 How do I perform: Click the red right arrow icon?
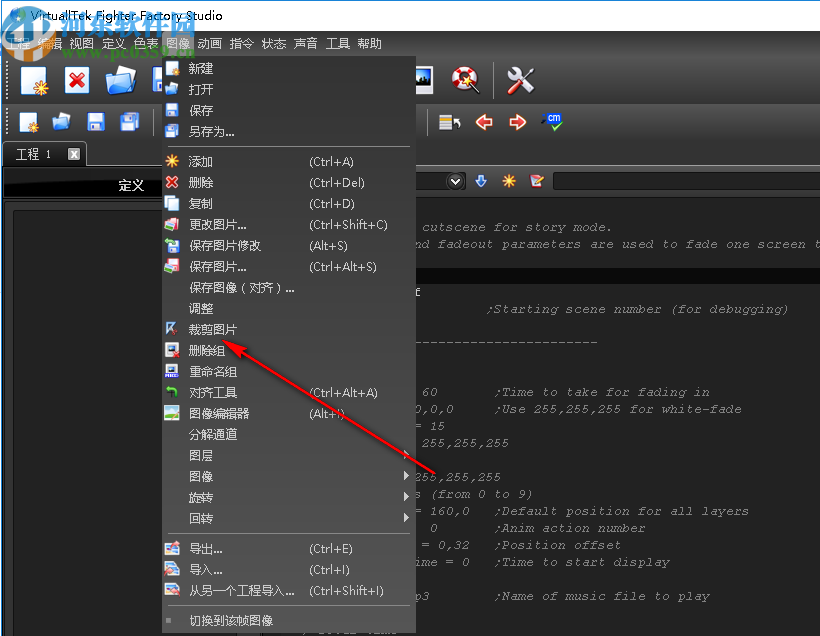pyautogui.click(x=517, y=122)
